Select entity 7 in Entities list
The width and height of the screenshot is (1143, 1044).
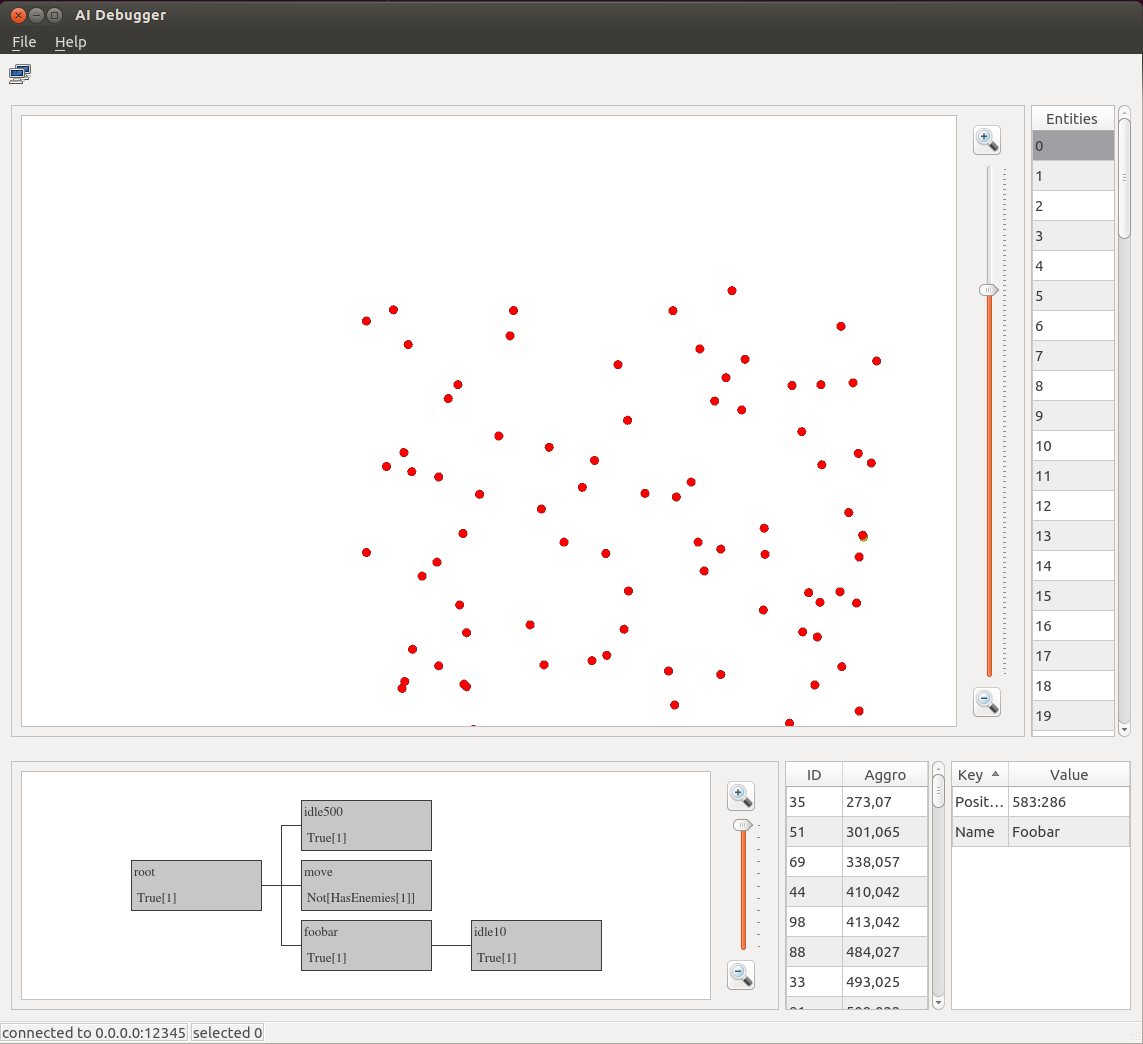1072,356
